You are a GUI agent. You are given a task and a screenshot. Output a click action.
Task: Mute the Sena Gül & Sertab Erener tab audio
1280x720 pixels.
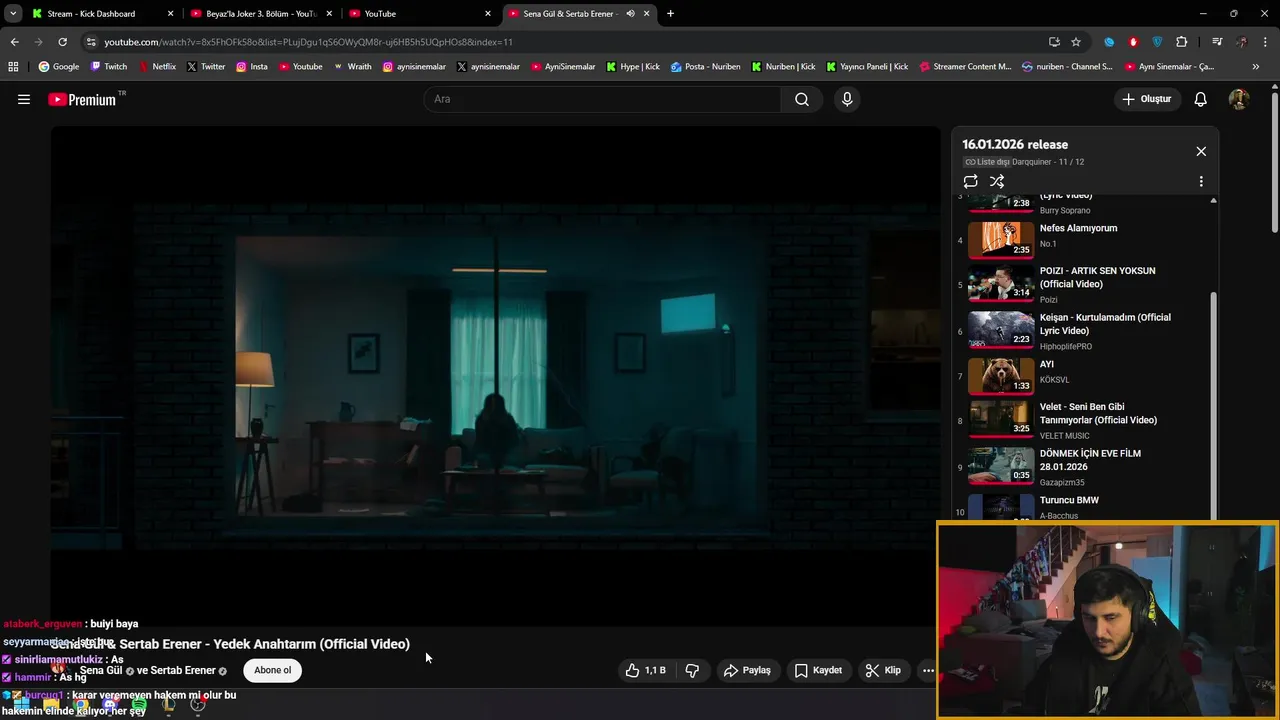(x=630, y=14)
